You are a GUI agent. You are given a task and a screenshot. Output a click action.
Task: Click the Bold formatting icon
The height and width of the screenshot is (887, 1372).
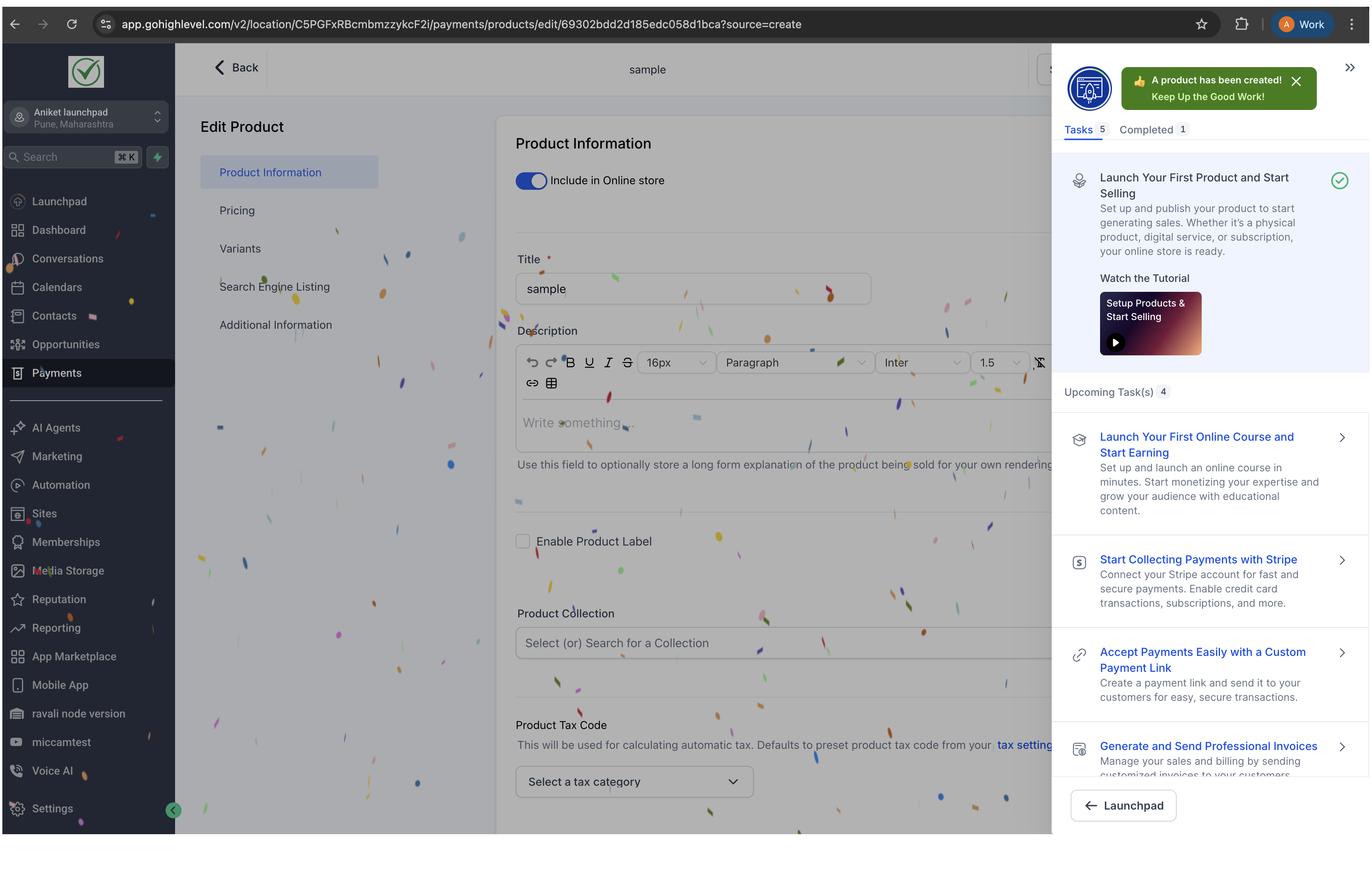click(x=570, y=362)
